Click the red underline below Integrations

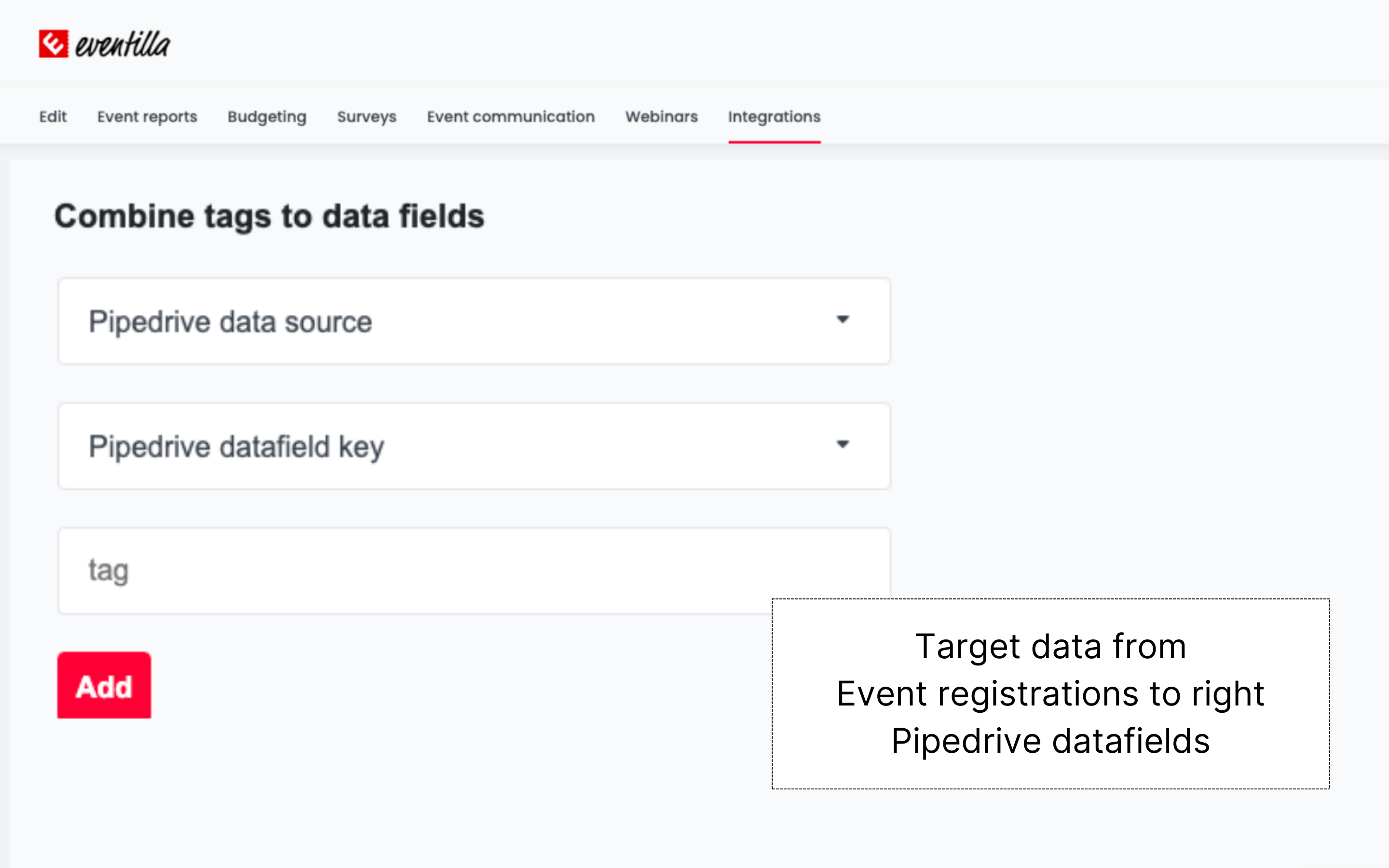coord(774,141)
